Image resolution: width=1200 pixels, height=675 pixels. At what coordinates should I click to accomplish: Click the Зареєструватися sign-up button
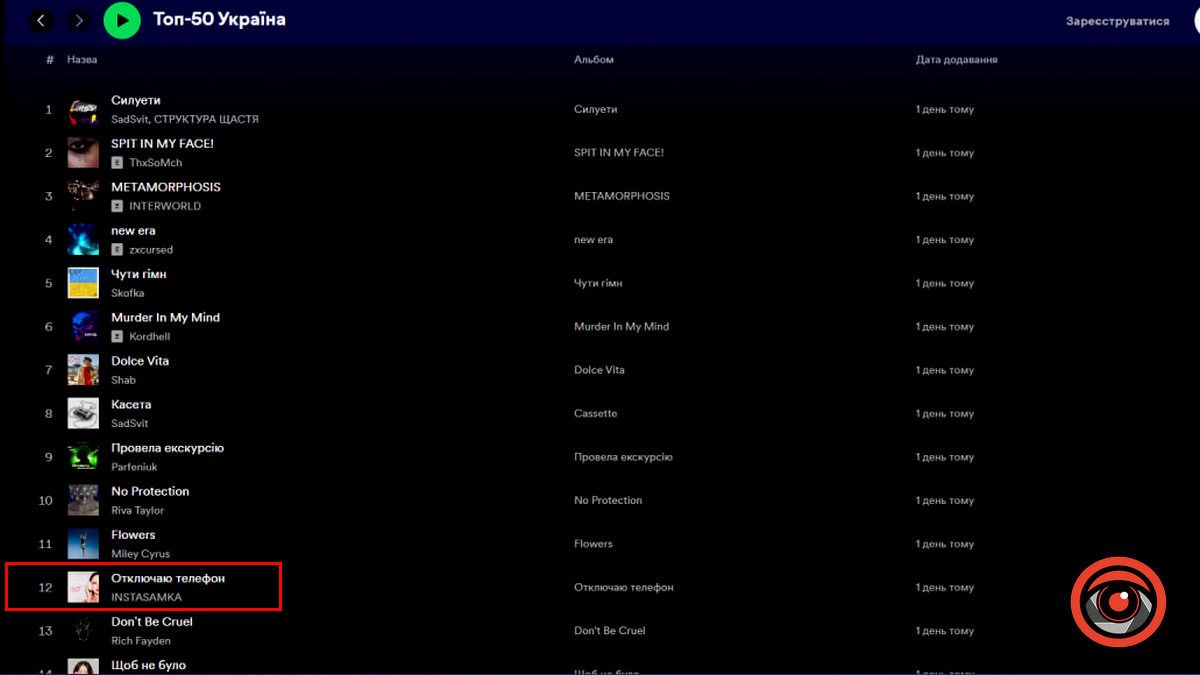1117,21
